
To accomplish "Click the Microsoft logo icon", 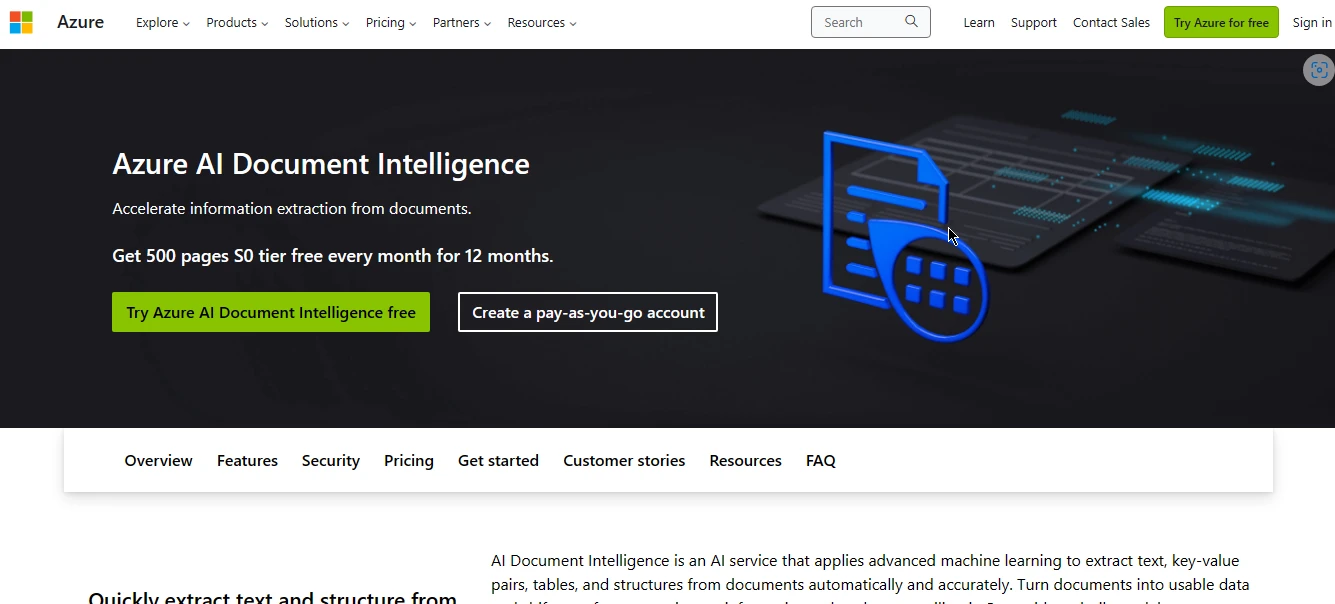I will 21,22.
